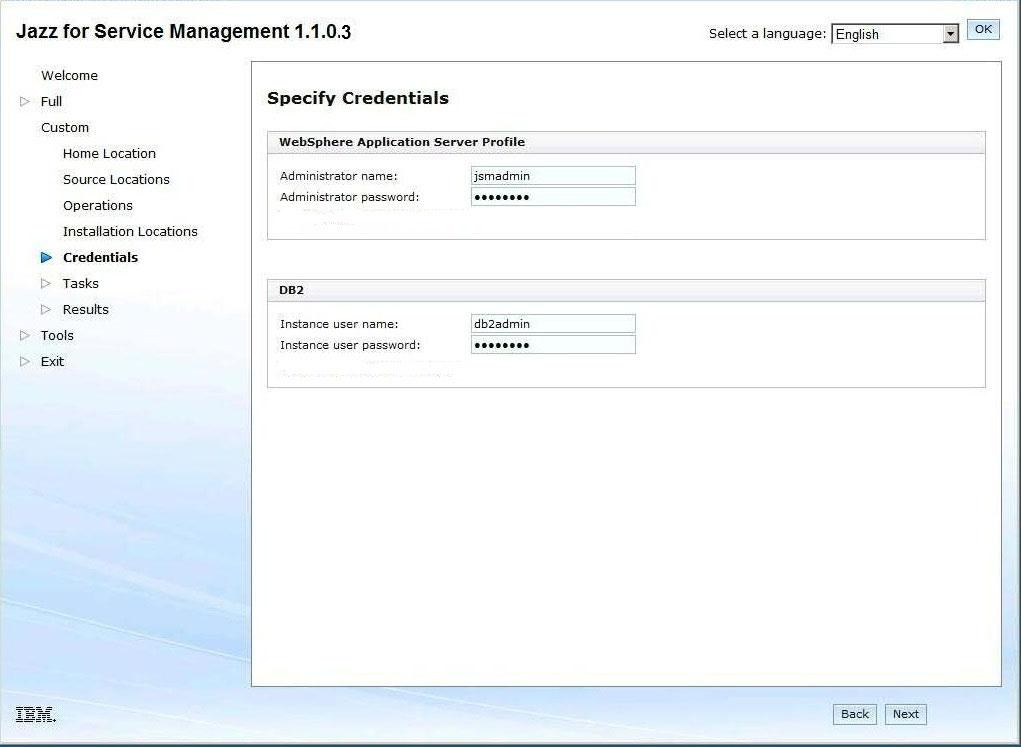Image resolution: width=1021 pixels, height=747 pixels.
Task: Click the 'Administrator name:' label
Action: pos(339,176)
